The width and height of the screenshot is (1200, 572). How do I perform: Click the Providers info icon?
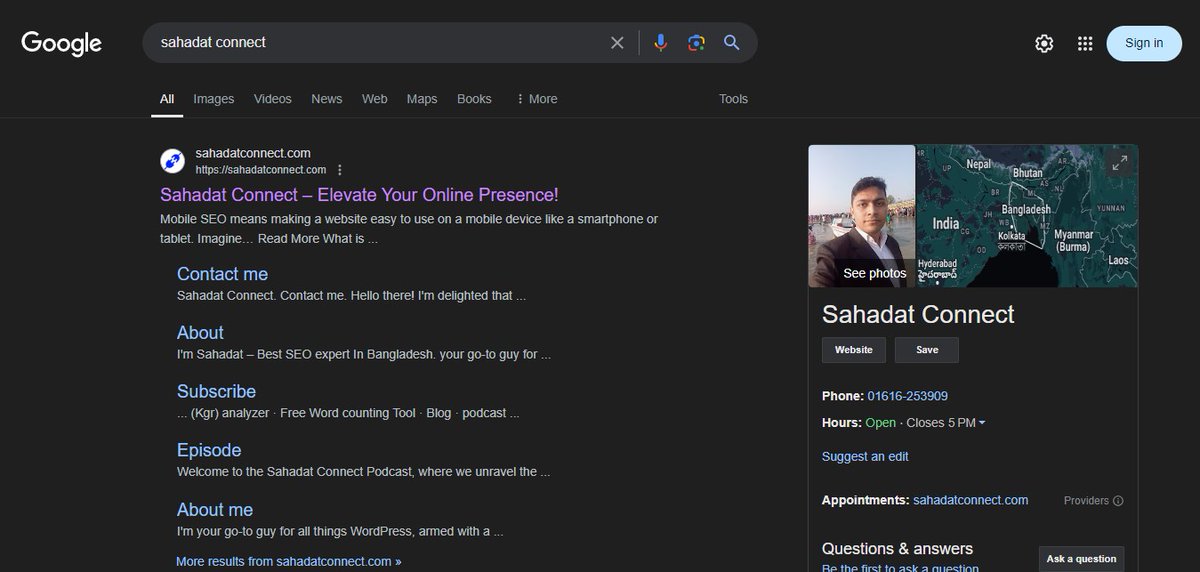click(1118, 501)
